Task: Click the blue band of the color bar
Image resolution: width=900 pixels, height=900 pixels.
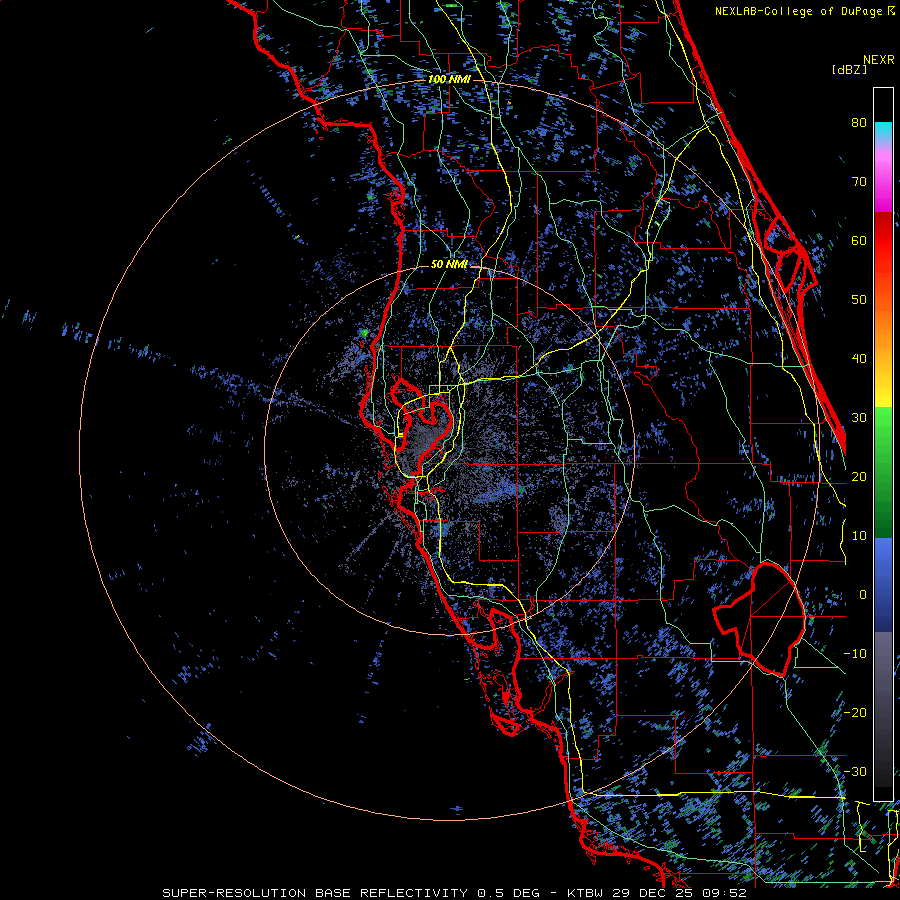Action: pyautogui.click(x=883, y=585)
